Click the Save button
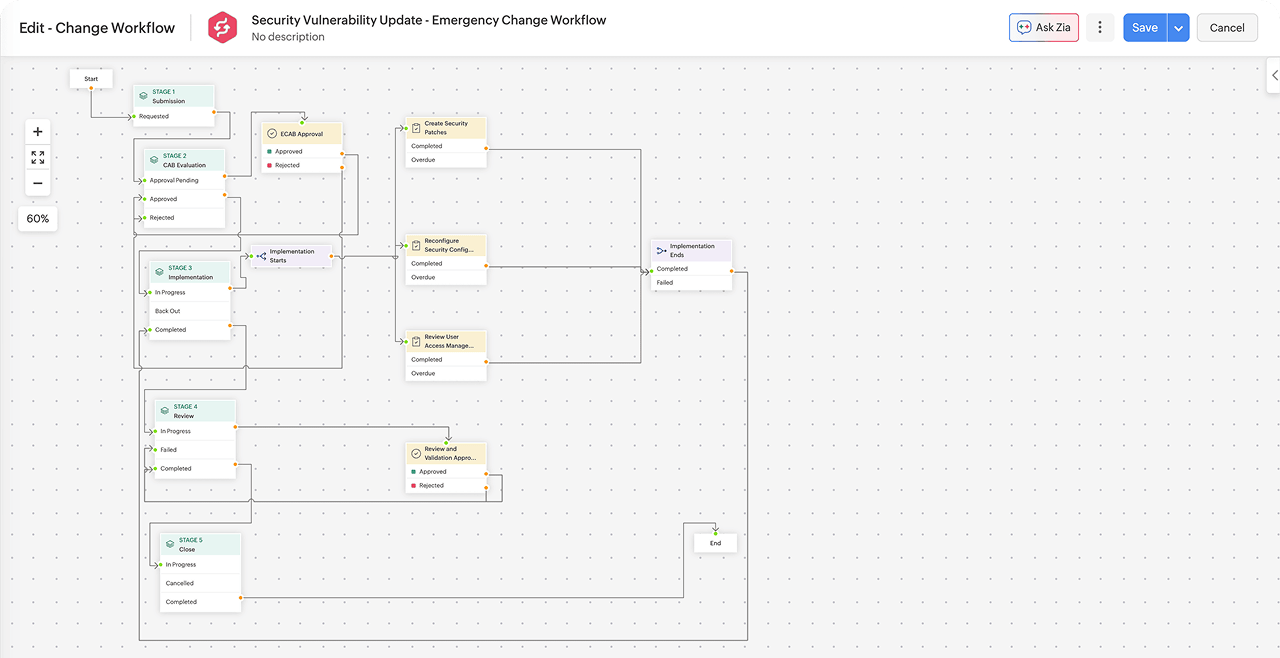 pos(1145,28)
